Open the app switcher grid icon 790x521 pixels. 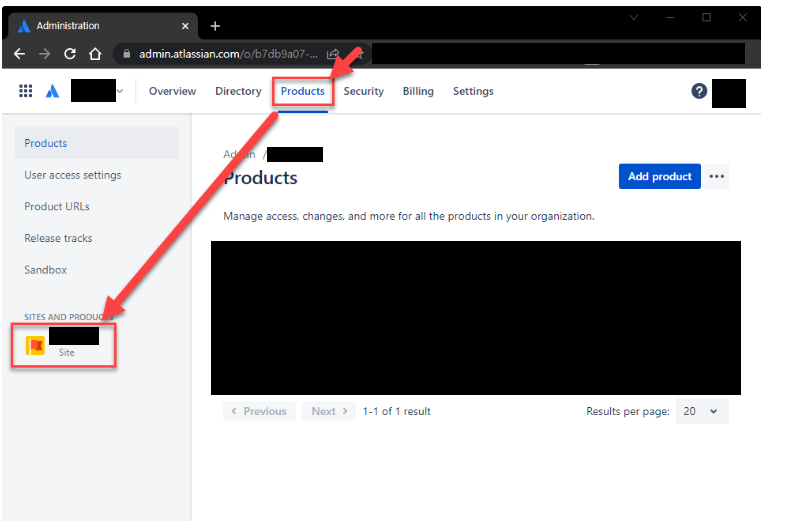pos(25,91)
